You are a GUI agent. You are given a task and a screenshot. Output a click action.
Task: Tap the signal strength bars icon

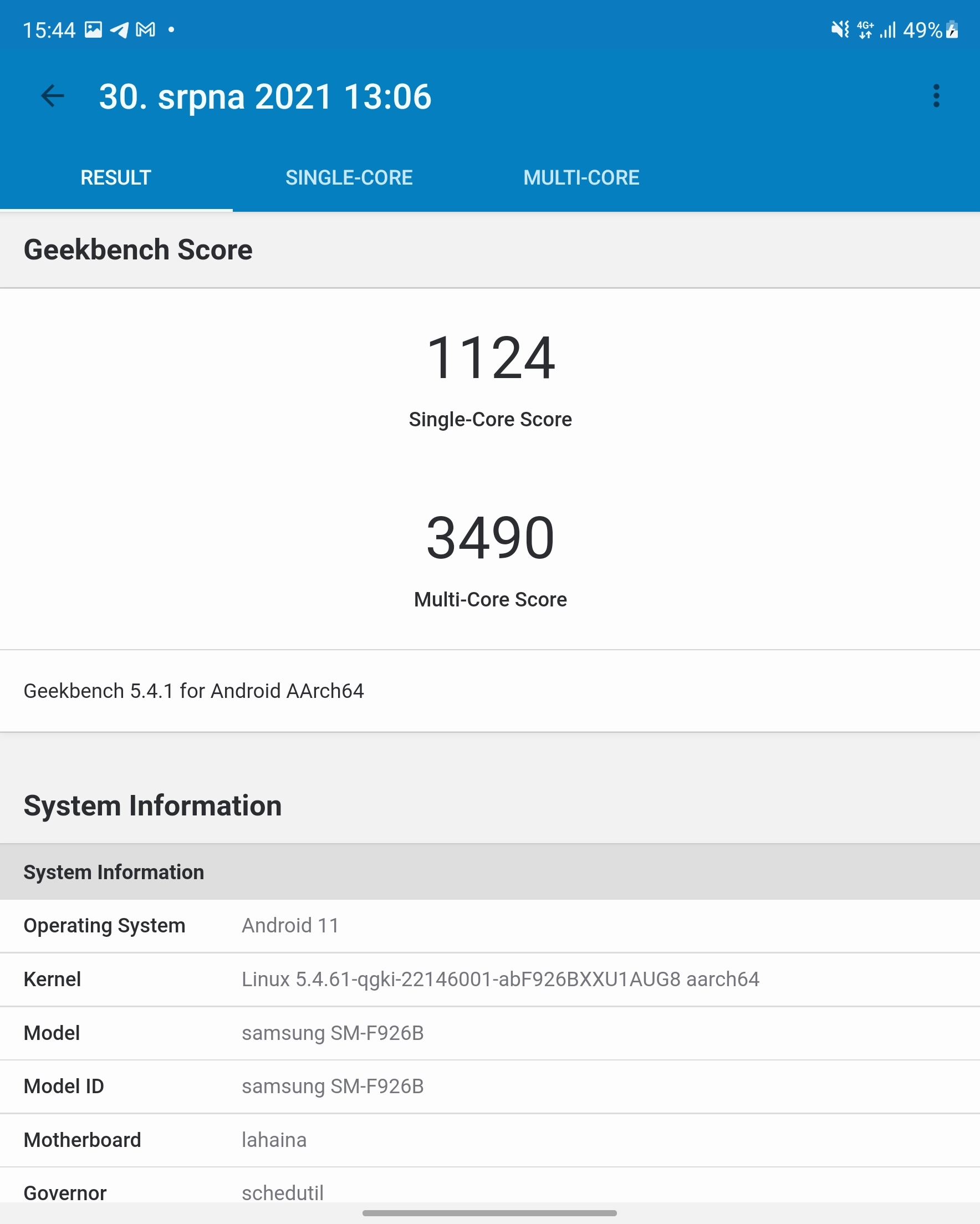(887, 30)
